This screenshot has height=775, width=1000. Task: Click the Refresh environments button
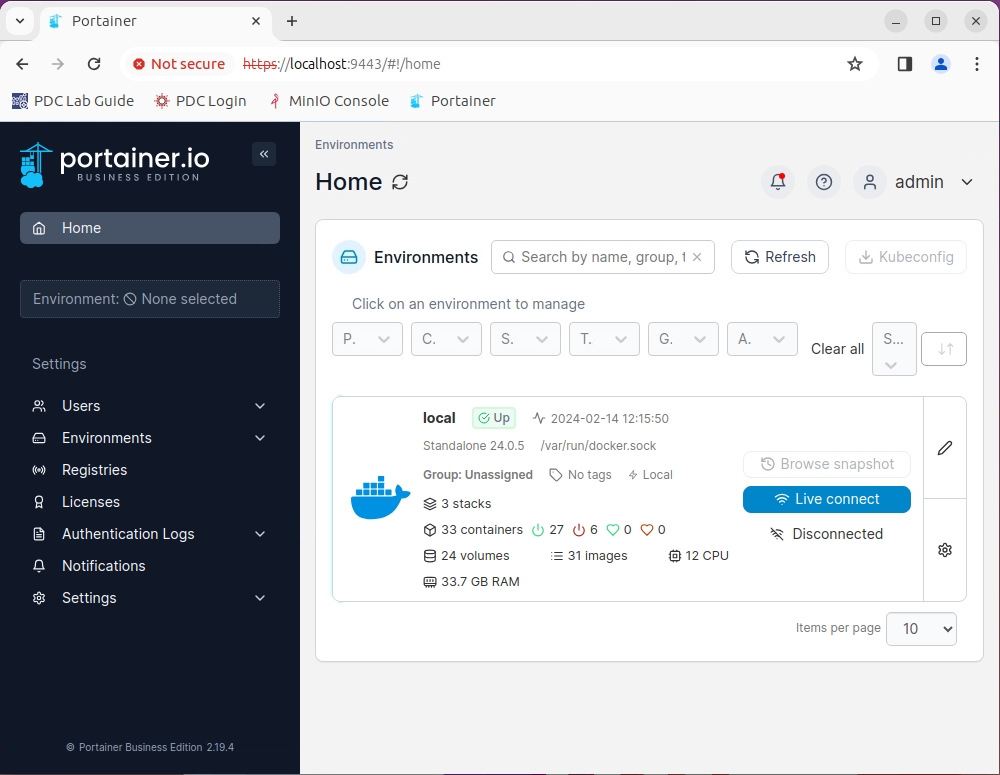(780, 257)
